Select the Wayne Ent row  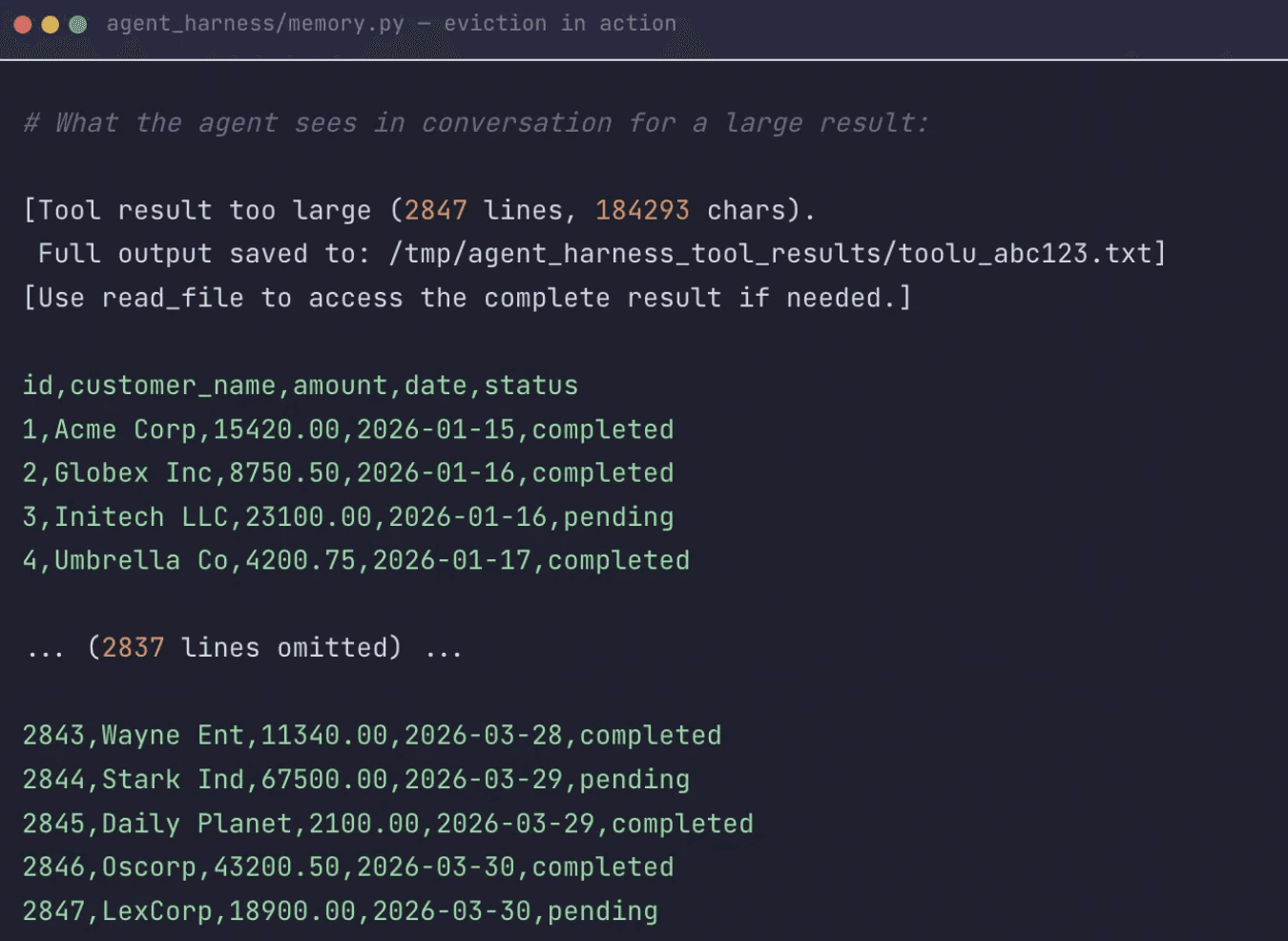(x=372, y=735)
